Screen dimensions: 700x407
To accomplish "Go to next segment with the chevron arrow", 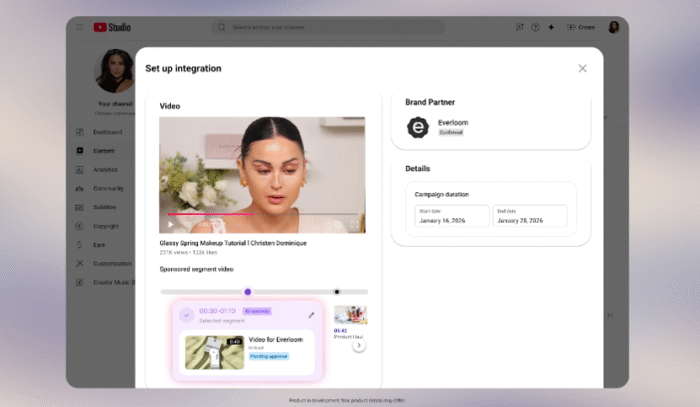I will 359,345.
